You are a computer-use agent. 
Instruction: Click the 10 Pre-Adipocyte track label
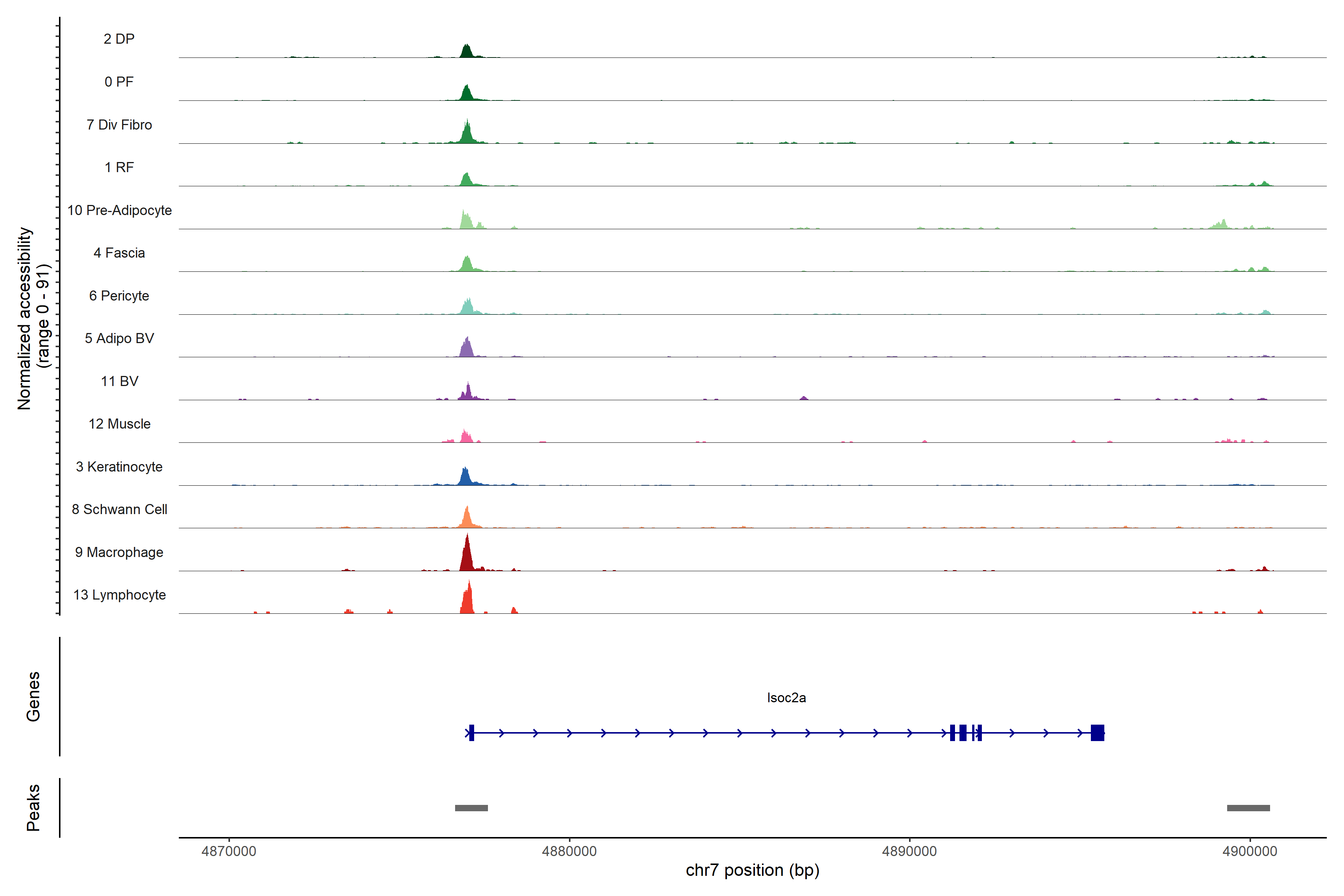(119, 210)
